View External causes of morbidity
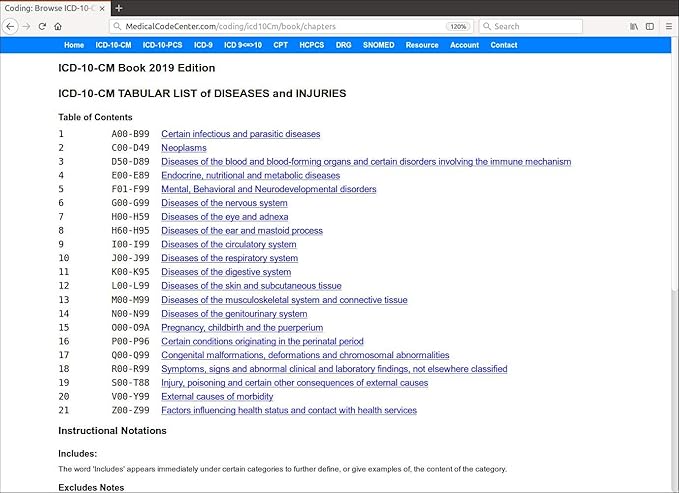Screen dimensions: 679x493 217,396
